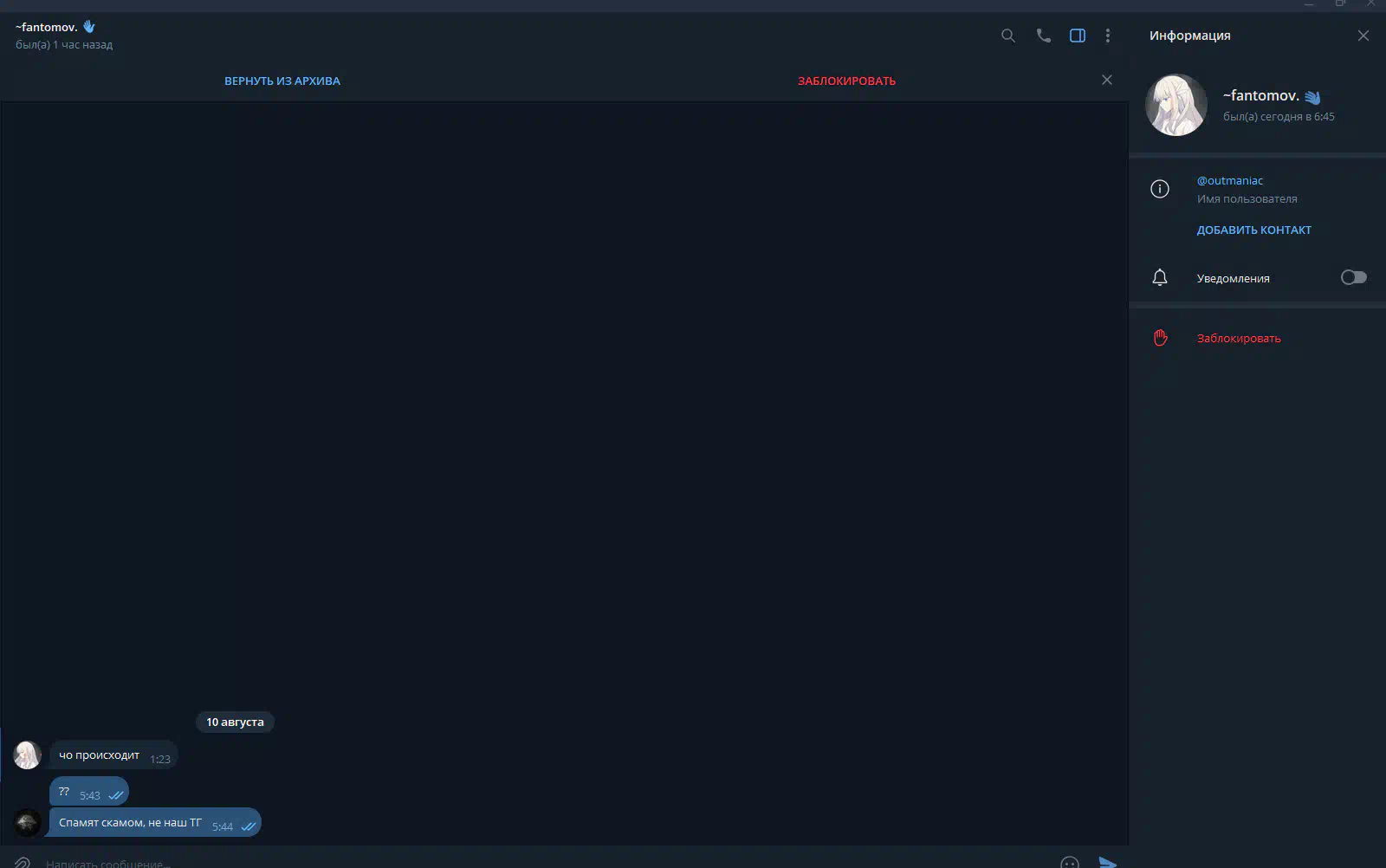Open the emoji picker
Screen dimensions: 1386x868
[x=1070, y=862]
